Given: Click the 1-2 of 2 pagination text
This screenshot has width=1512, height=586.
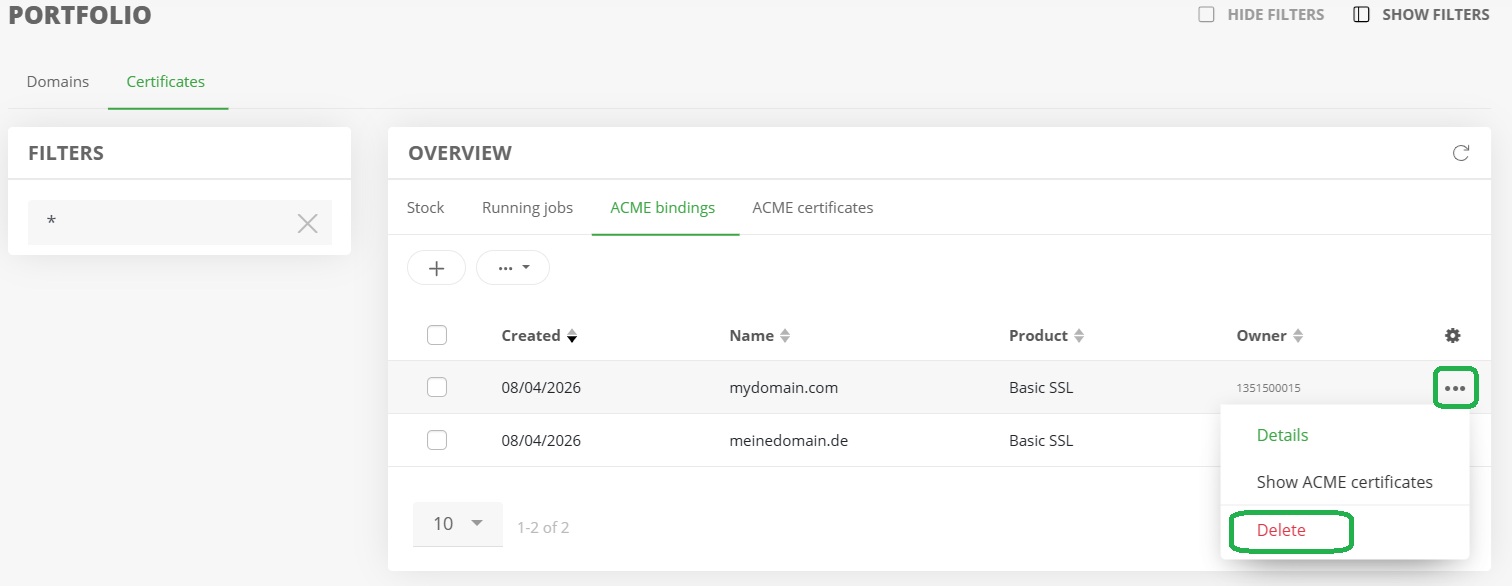Looking at the screenshot, I should tap(543, 527).
